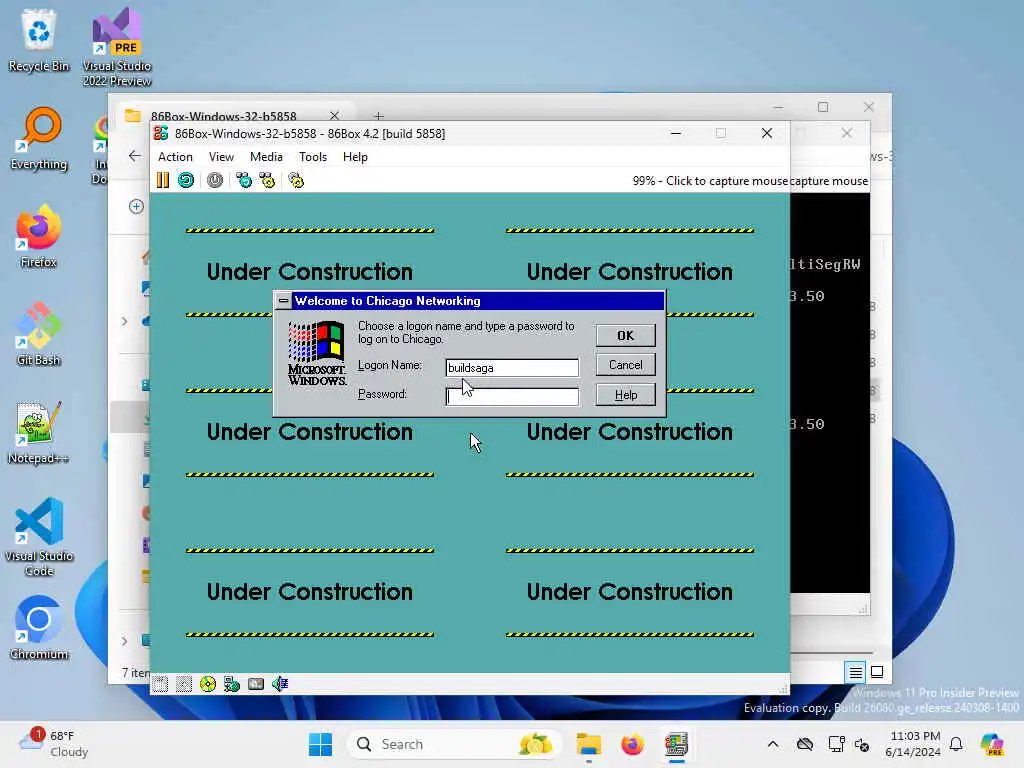Screen dimensions: 1024x768
Task: Select the Recycle Bin desktop icon
Action: [39, 40]
